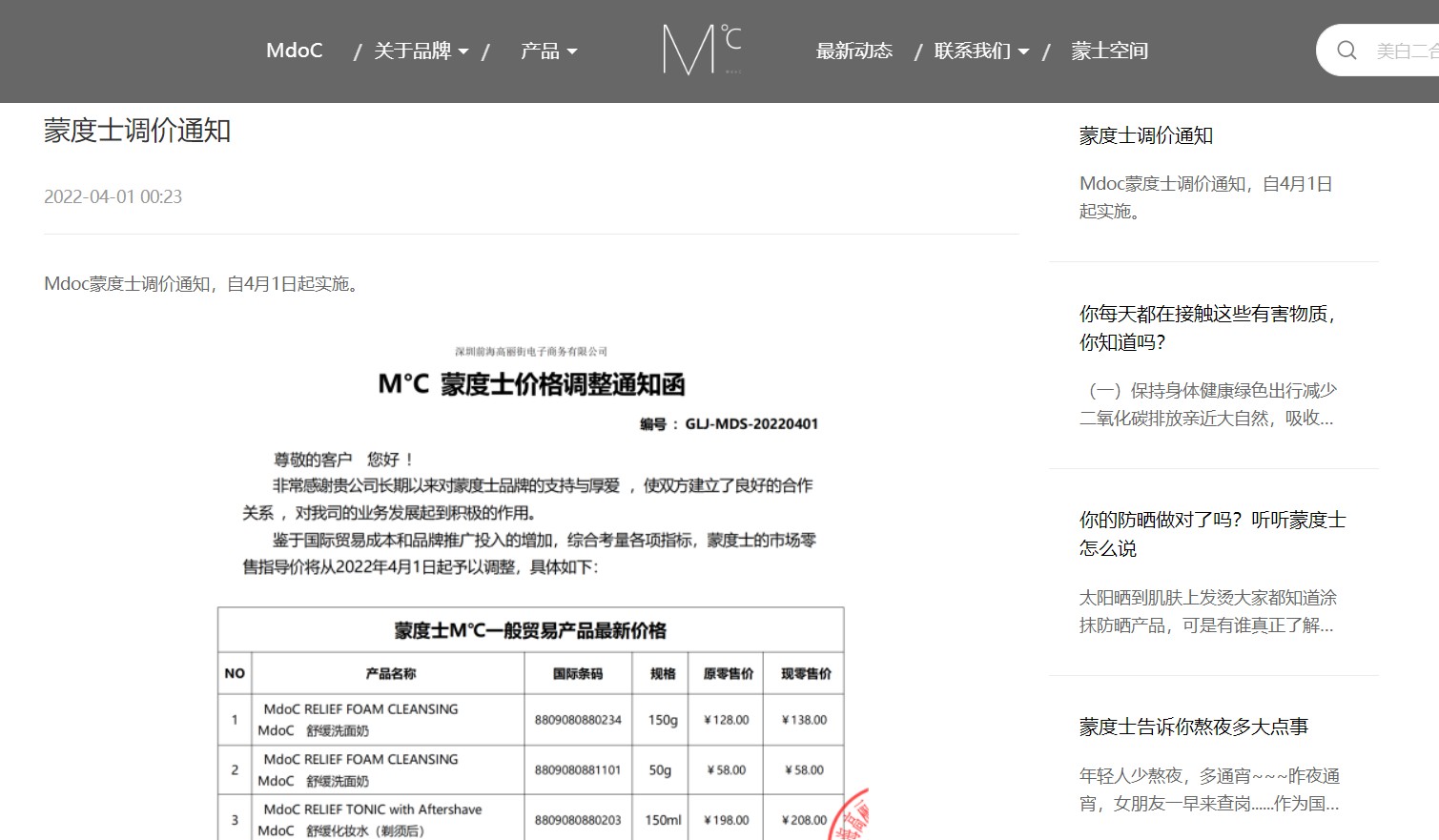The width and height of the screenshot is (1439, 840).
Task: Open article 你每天都在接触这些有害物质
Action: pos(1209,328)
